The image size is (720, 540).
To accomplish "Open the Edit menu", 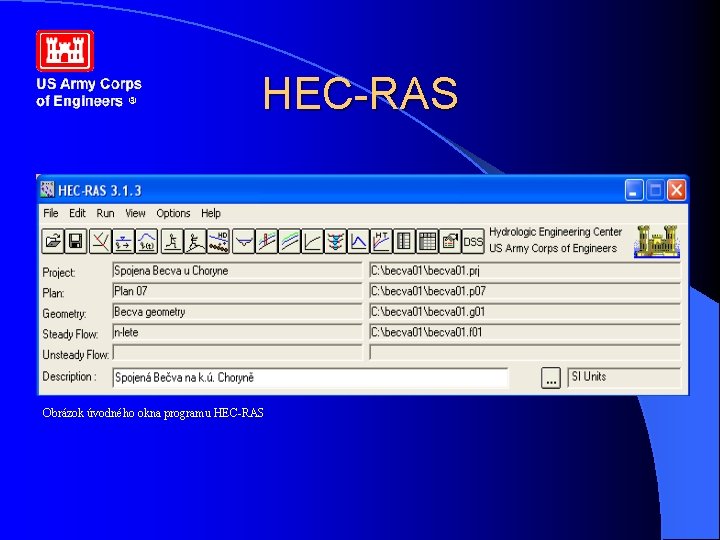I will 77,214.
